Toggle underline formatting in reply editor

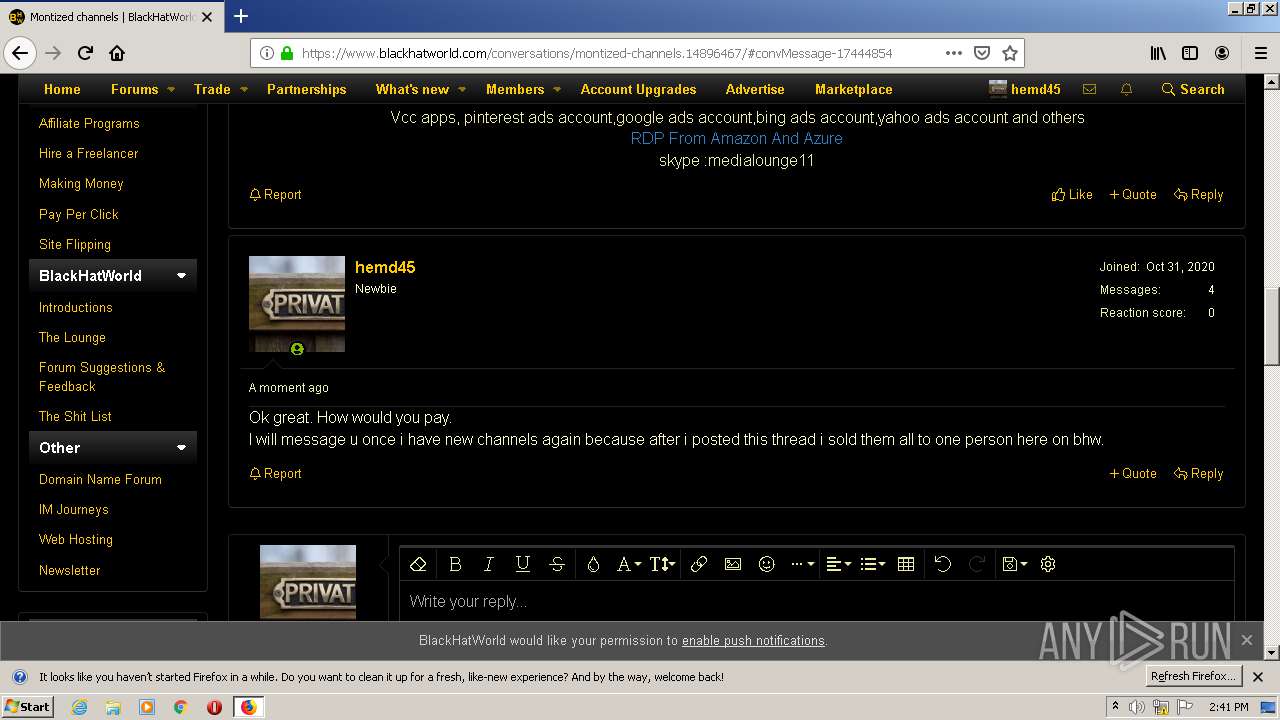pos(522,564)
